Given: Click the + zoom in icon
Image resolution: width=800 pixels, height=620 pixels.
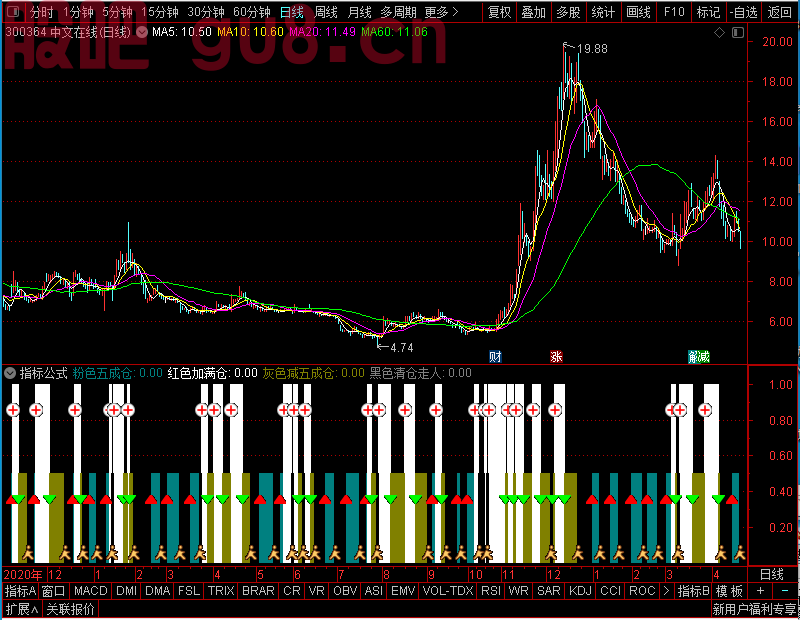Looking at the screenshot, I should [760, 591].
